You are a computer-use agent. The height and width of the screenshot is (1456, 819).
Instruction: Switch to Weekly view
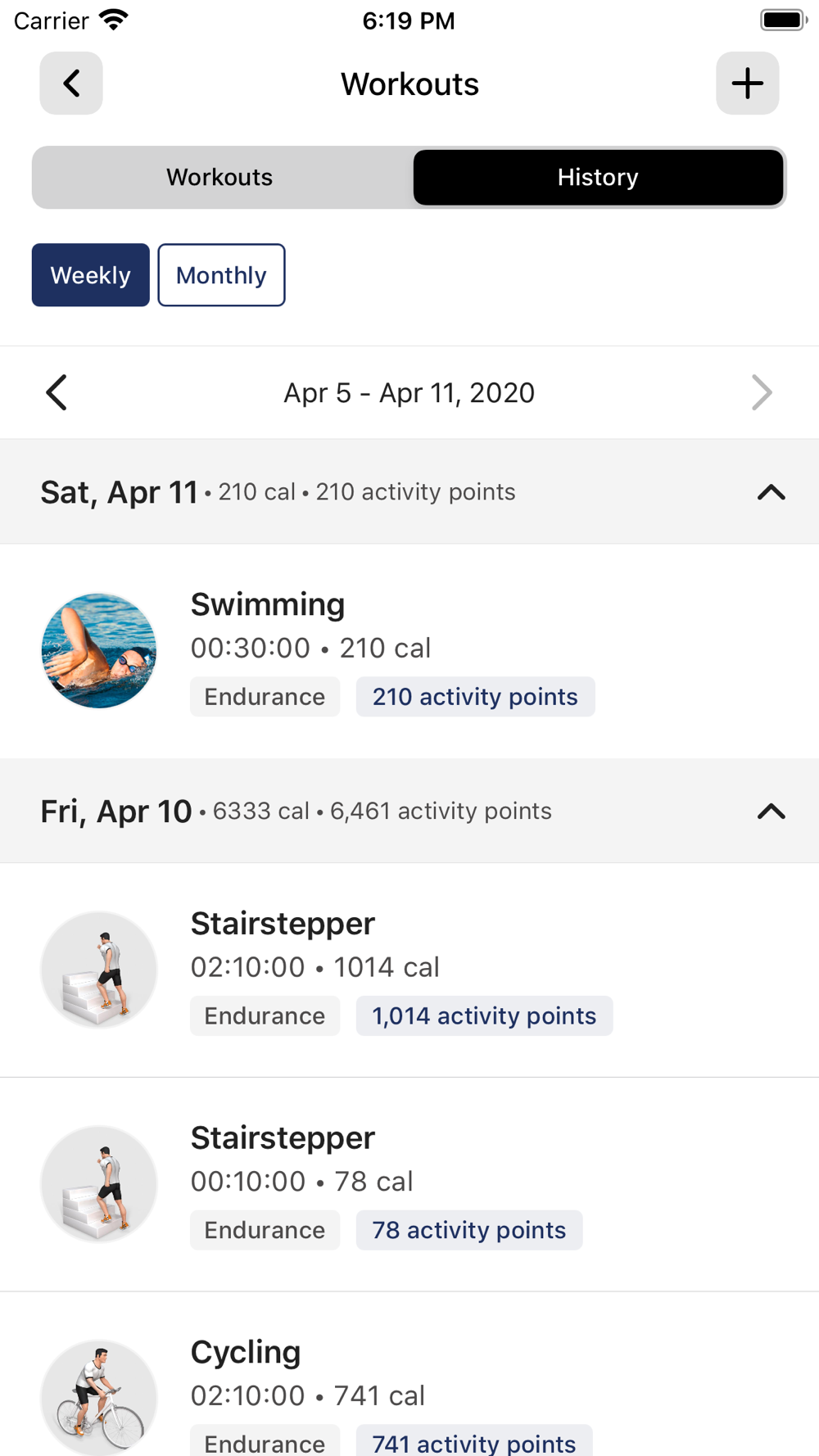click(x=91, y=275)
